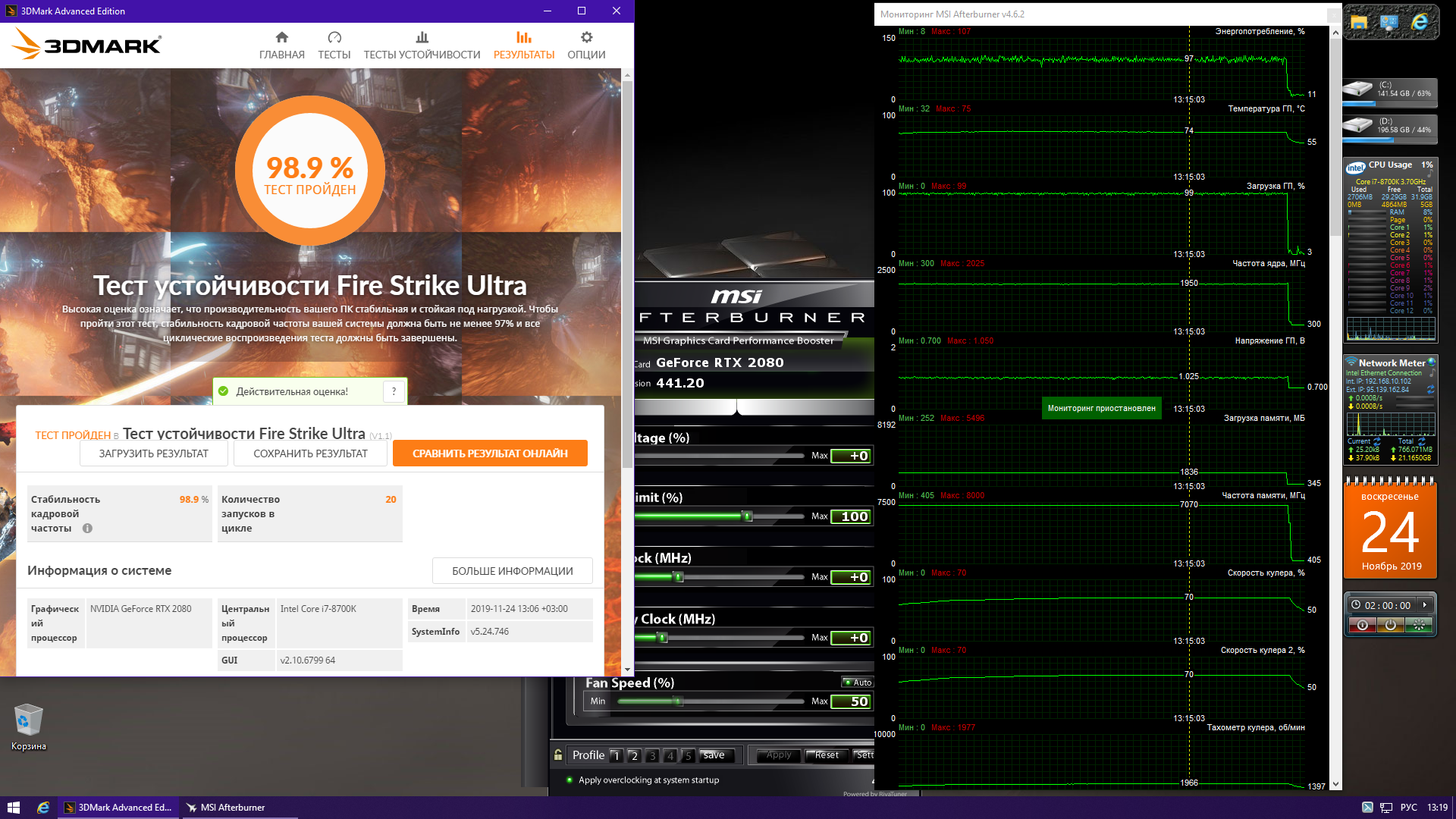Image resolution: width=1456 pixels, height=819 pixels.
Task: Switch to ТЕСТЫ УСТОЙЧИВОСТИ tab
Action: click(x=422, y=45)
